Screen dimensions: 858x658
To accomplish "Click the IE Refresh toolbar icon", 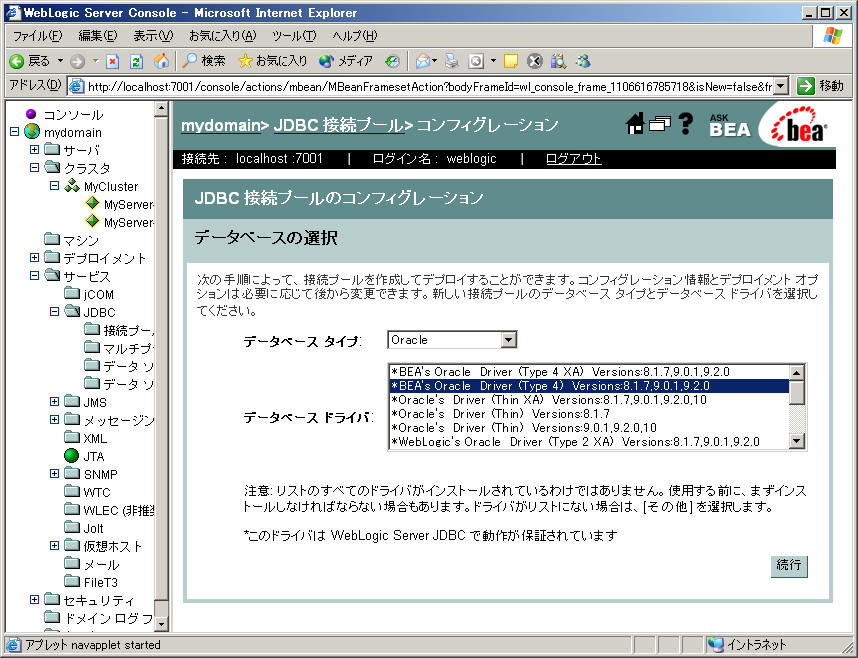I will pyautogui.click(x=137, y=61).
